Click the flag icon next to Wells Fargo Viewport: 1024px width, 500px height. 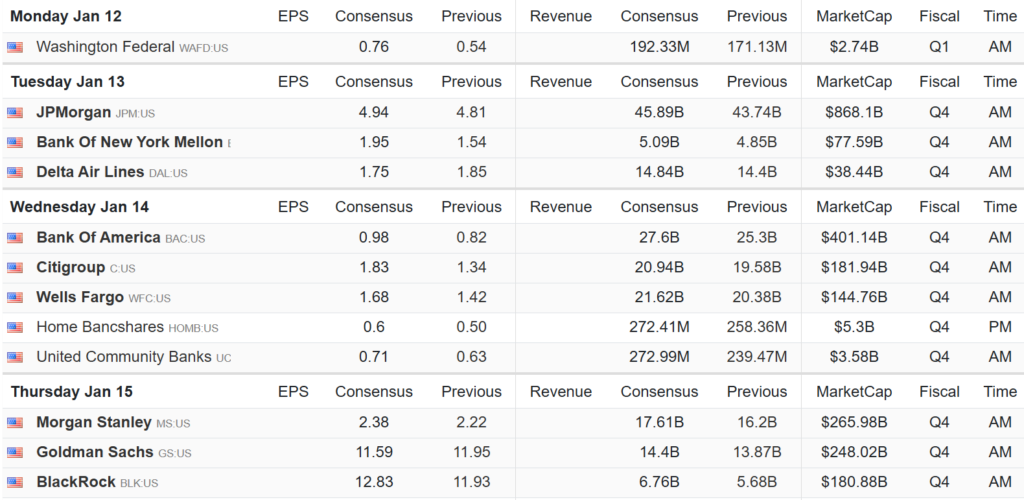(x=15, y=298)
